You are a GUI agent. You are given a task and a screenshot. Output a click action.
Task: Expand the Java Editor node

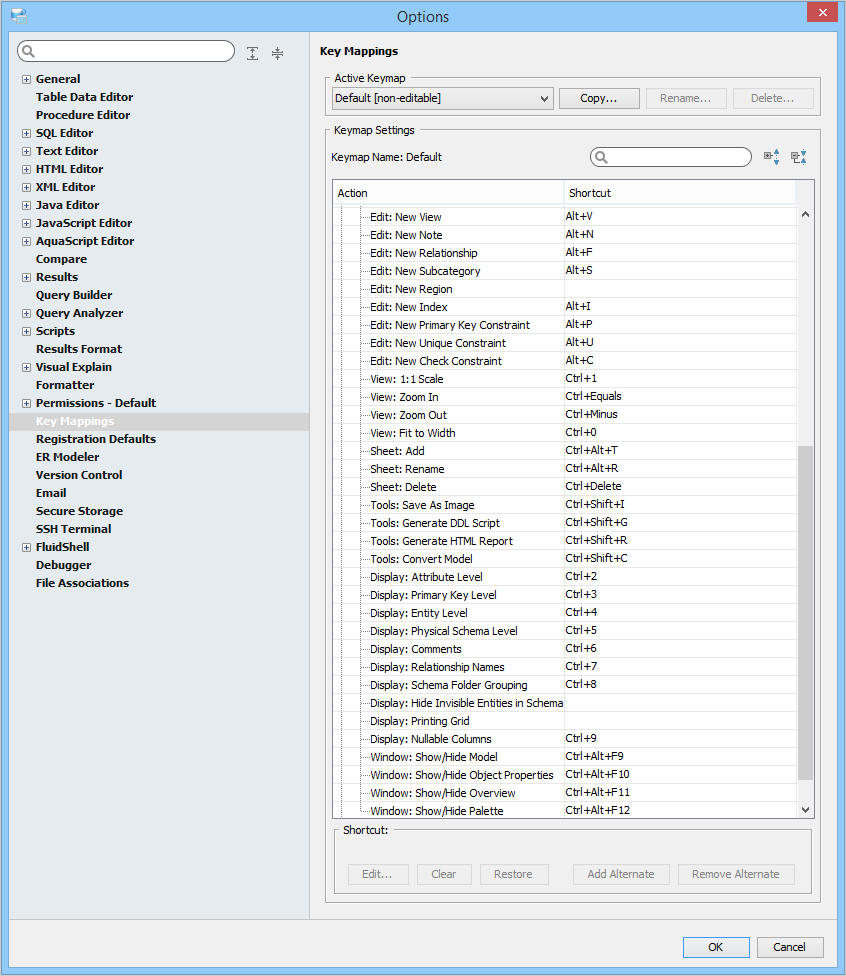[x=26, y=205]
